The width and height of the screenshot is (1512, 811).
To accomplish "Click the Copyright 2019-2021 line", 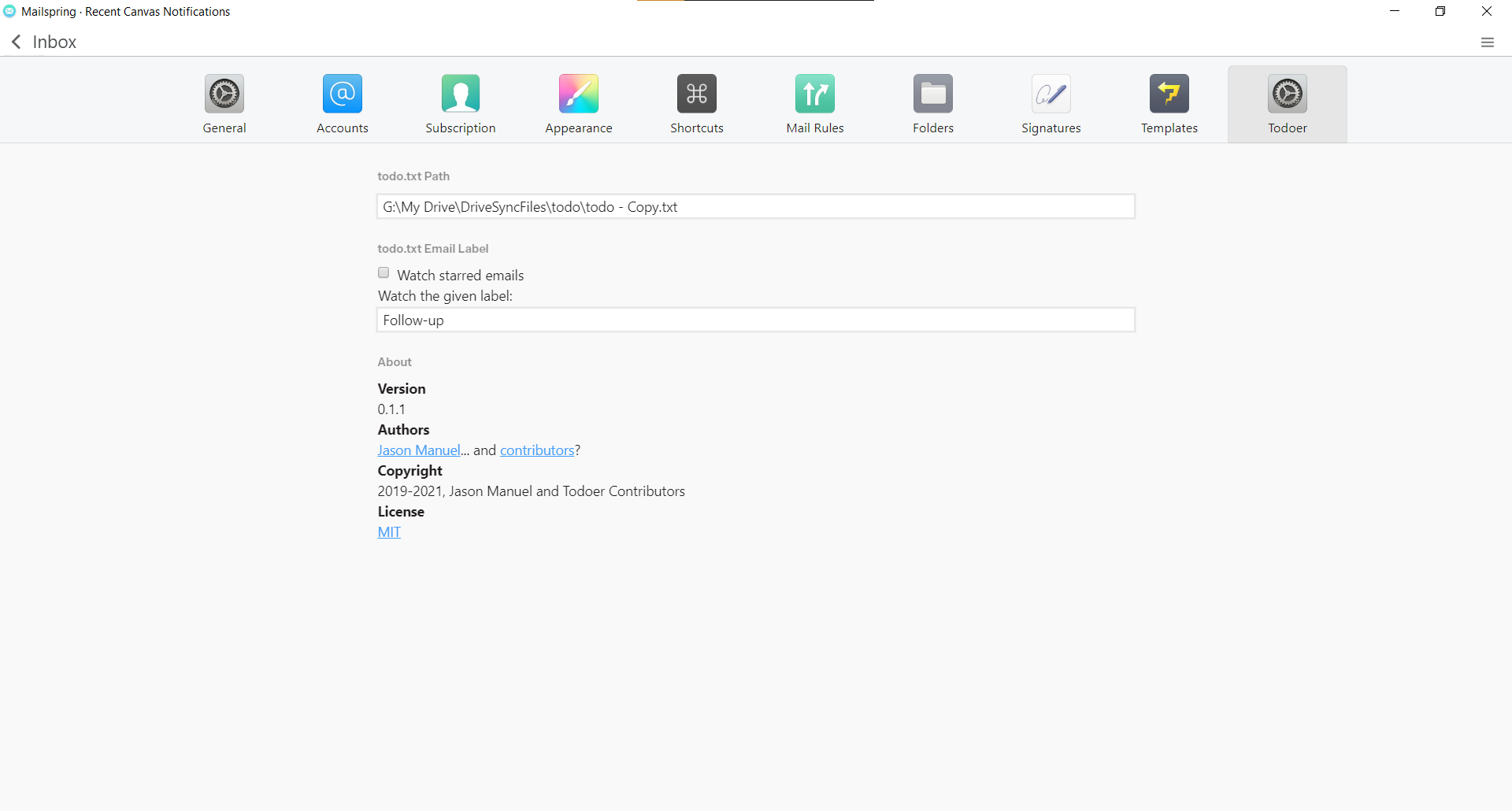I will click(532, 491).
